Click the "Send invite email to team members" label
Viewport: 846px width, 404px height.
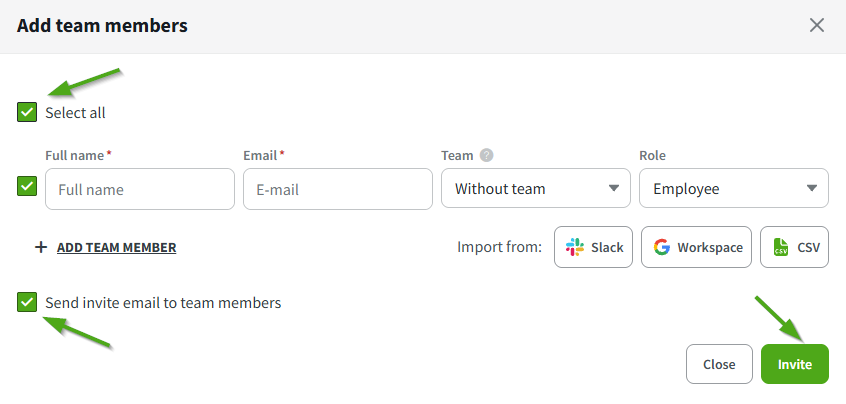163,302
